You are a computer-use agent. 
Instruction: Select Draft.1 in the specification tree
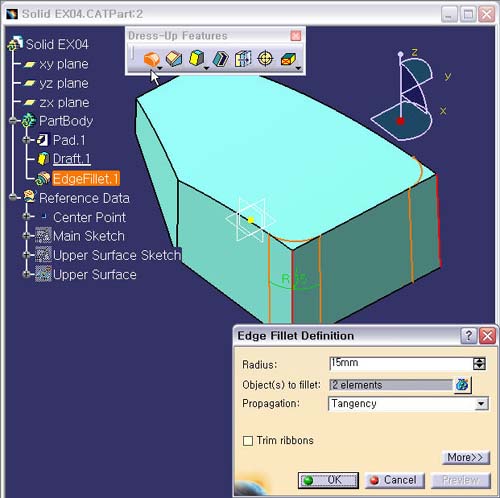71,159
